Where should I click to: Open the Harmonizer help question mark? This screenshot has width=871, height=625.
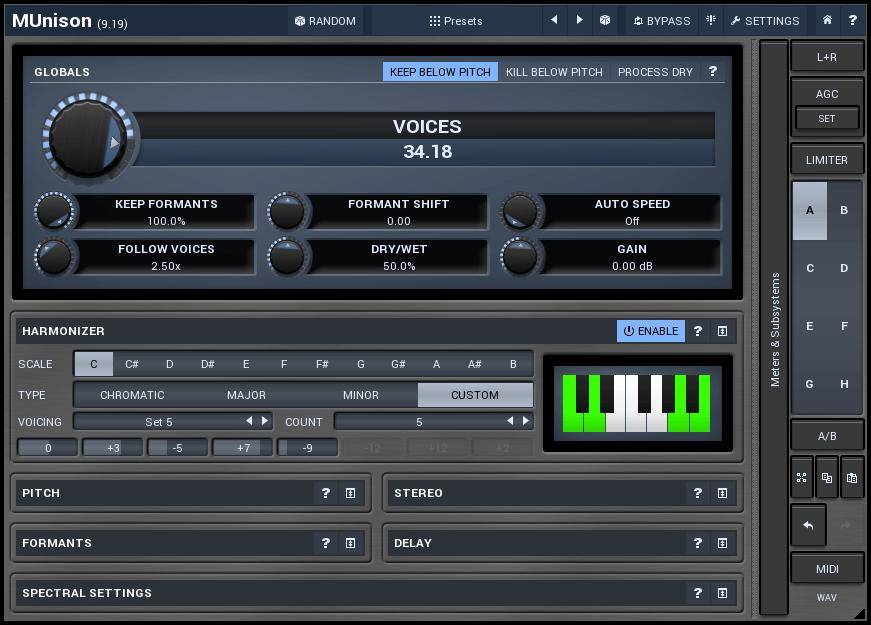point(698,331)
